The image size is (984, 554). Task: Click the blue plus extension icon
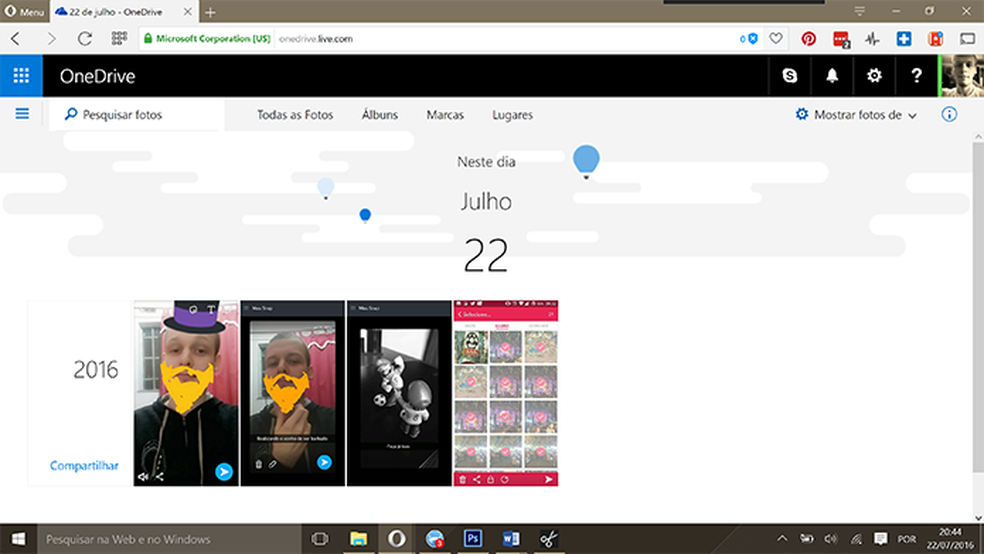[x=904, y=39]
